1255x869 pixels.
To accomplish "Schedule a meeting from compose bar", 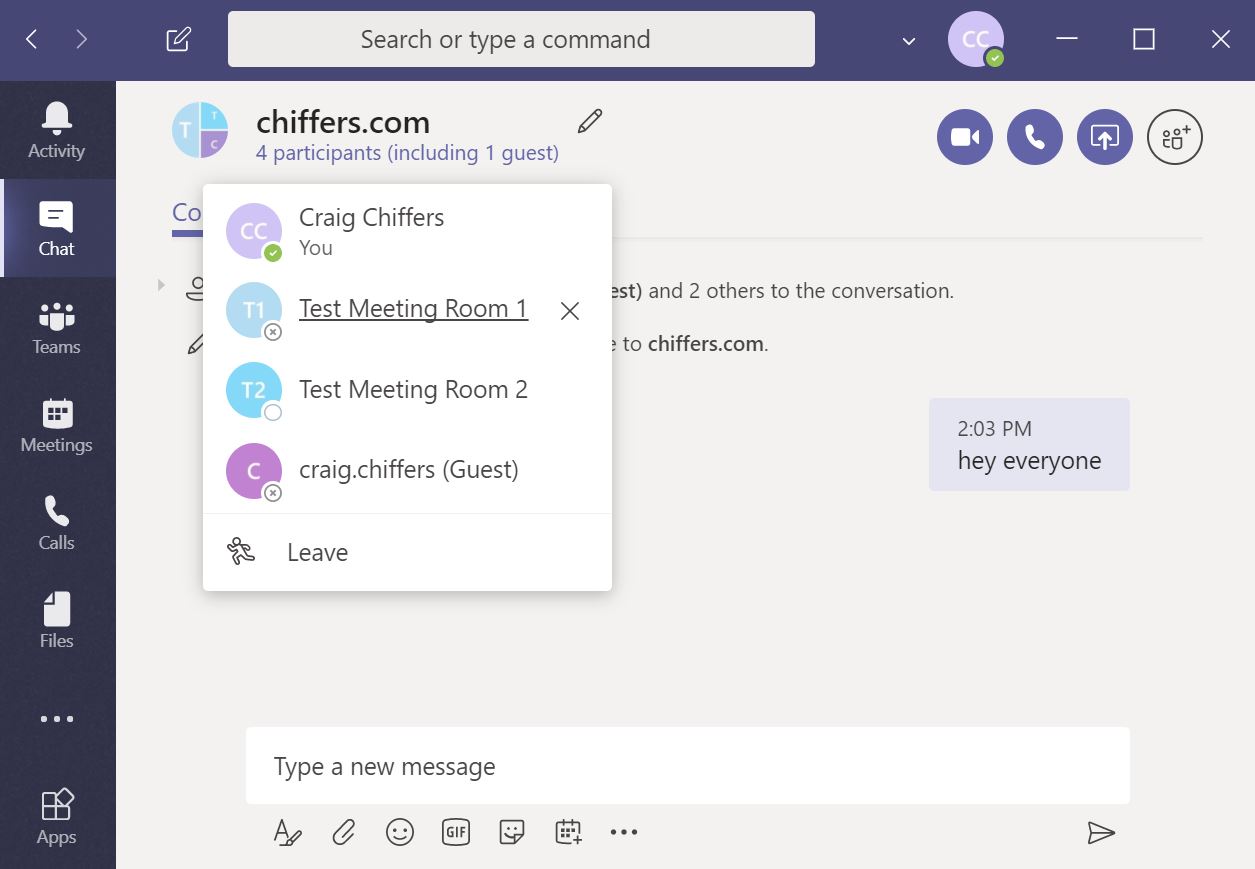I will pyautogui.click(x=568, y=832).
